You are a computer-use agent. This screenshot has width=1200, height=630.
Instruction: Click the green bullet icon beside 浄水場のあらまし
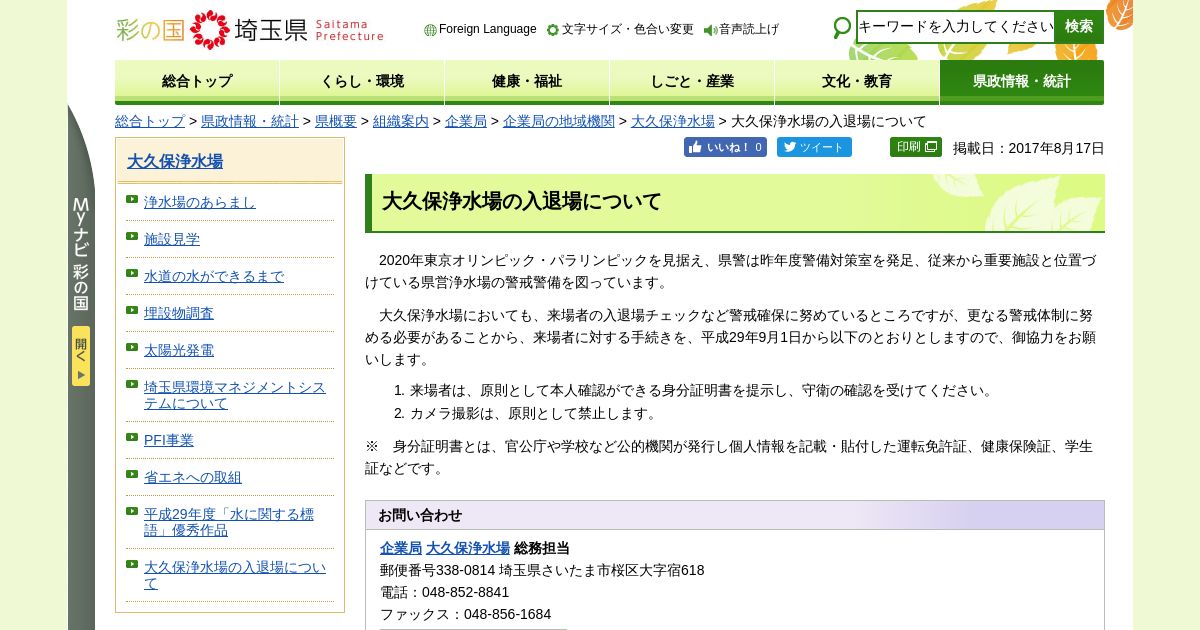(132, 199)
